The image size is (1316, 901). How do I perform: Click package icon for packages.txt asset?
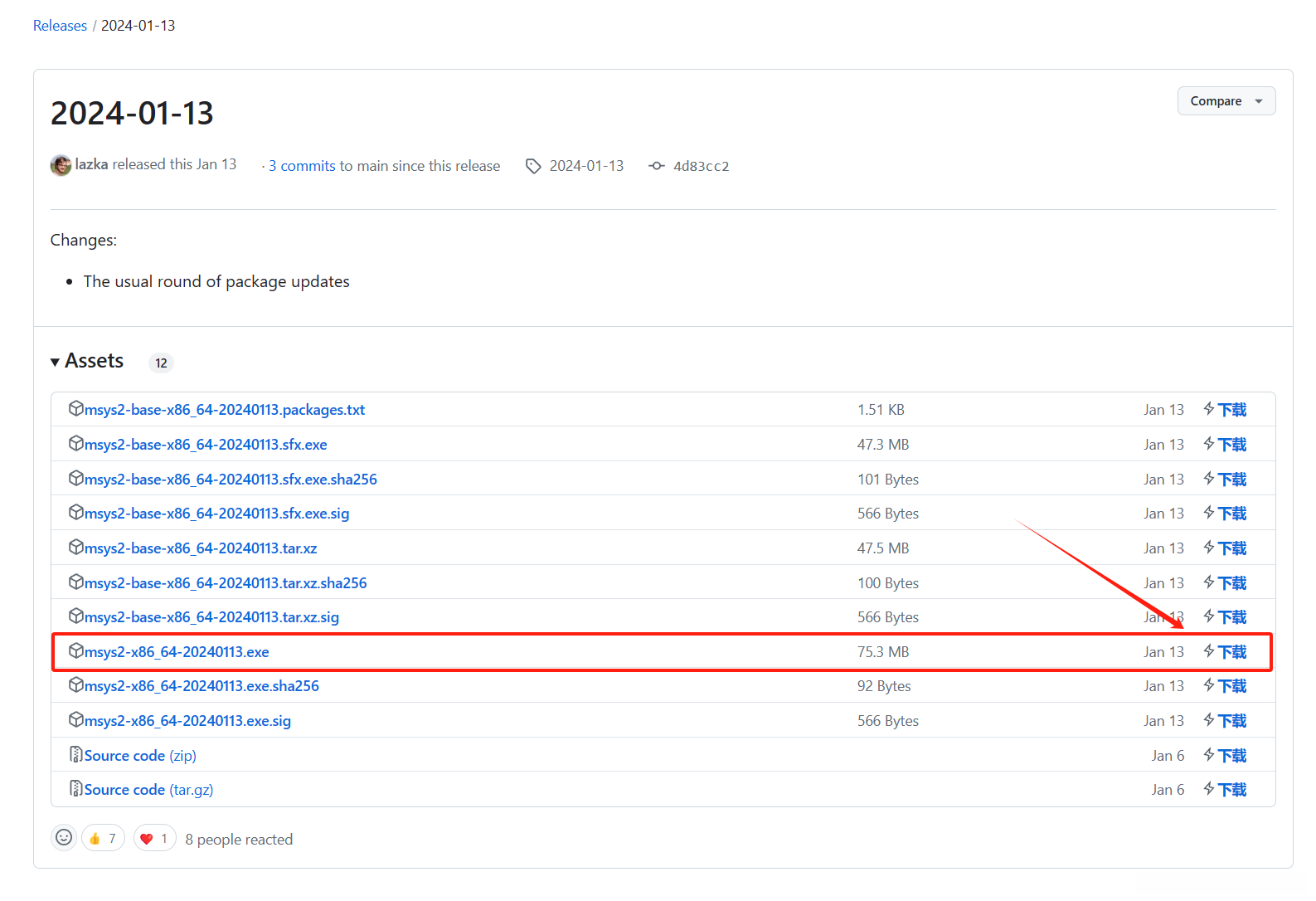click(75, 408)
